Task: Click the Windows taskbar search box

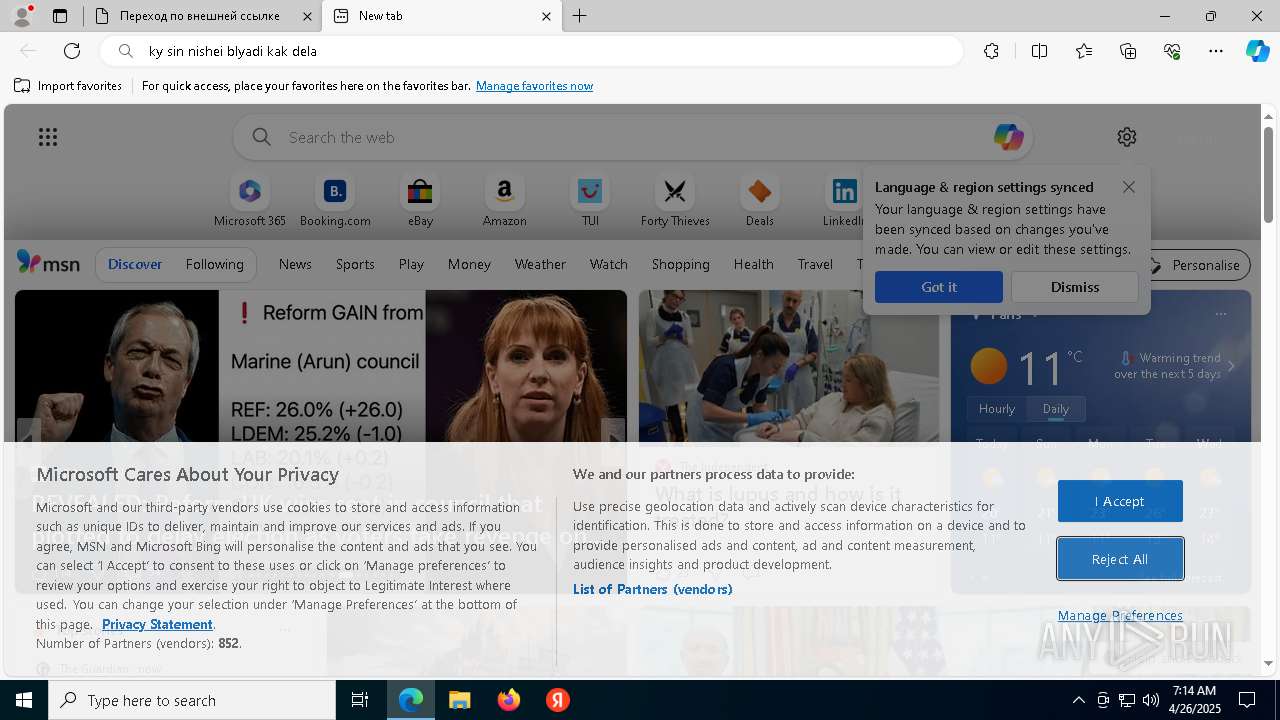Action: [x=192, y=700]
